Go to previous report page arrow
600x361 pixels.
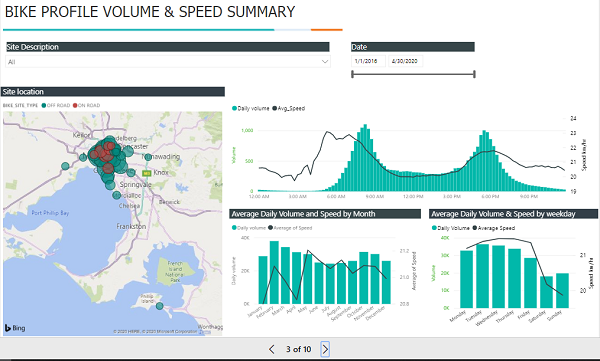point(272,349)
